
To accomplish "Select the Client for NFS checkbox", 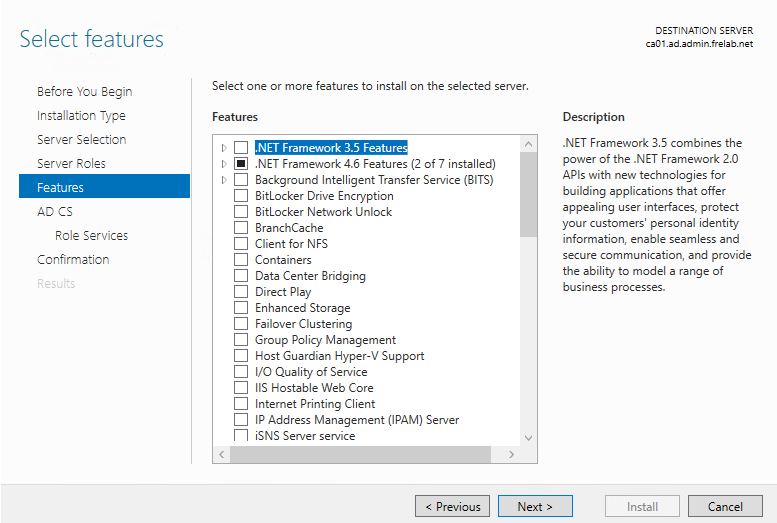I will [x=240, y=244].
